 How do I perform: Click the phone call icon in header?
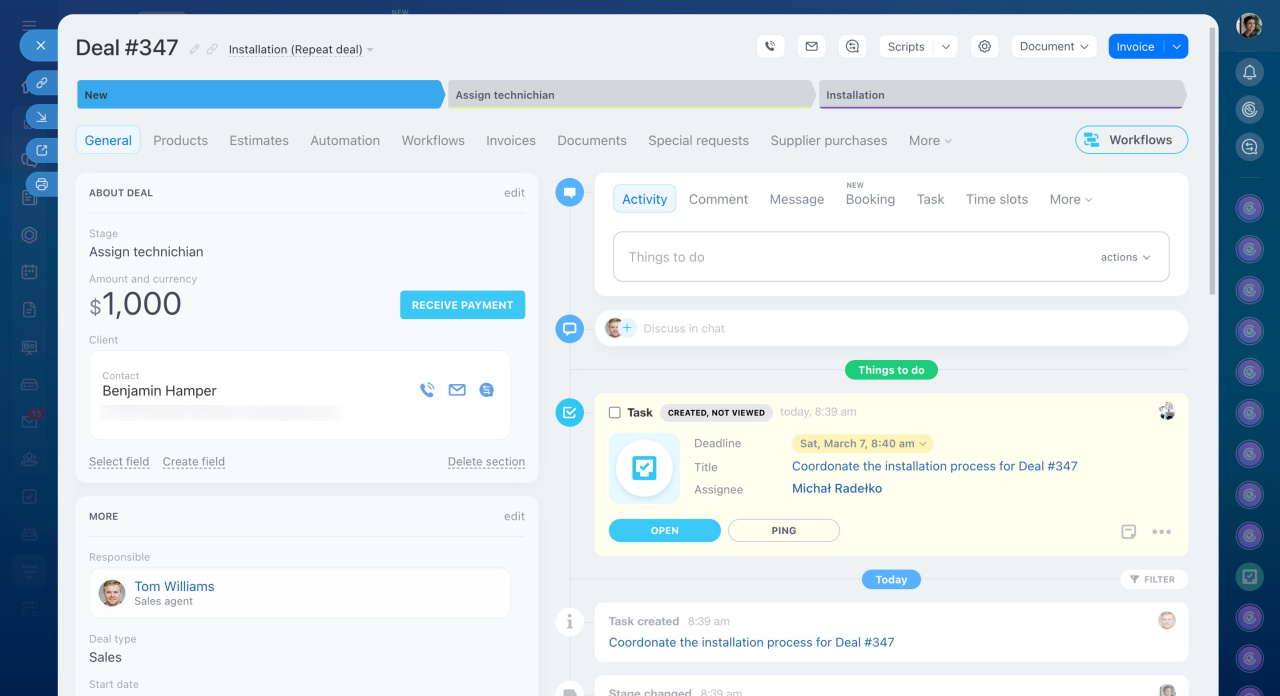pos(769,46)
